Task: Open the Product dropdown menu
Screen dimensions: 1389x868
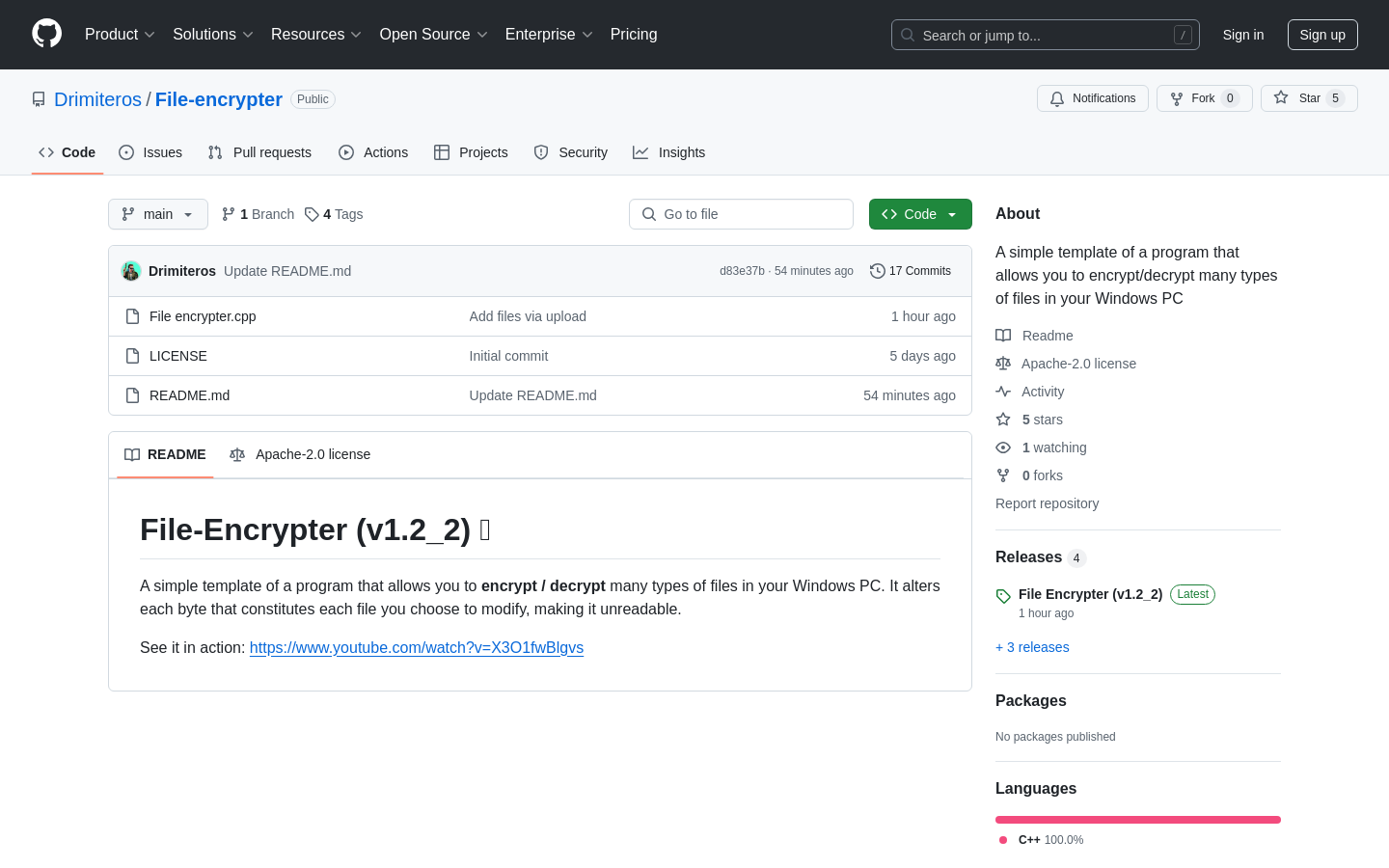Action: coord(120,35)
